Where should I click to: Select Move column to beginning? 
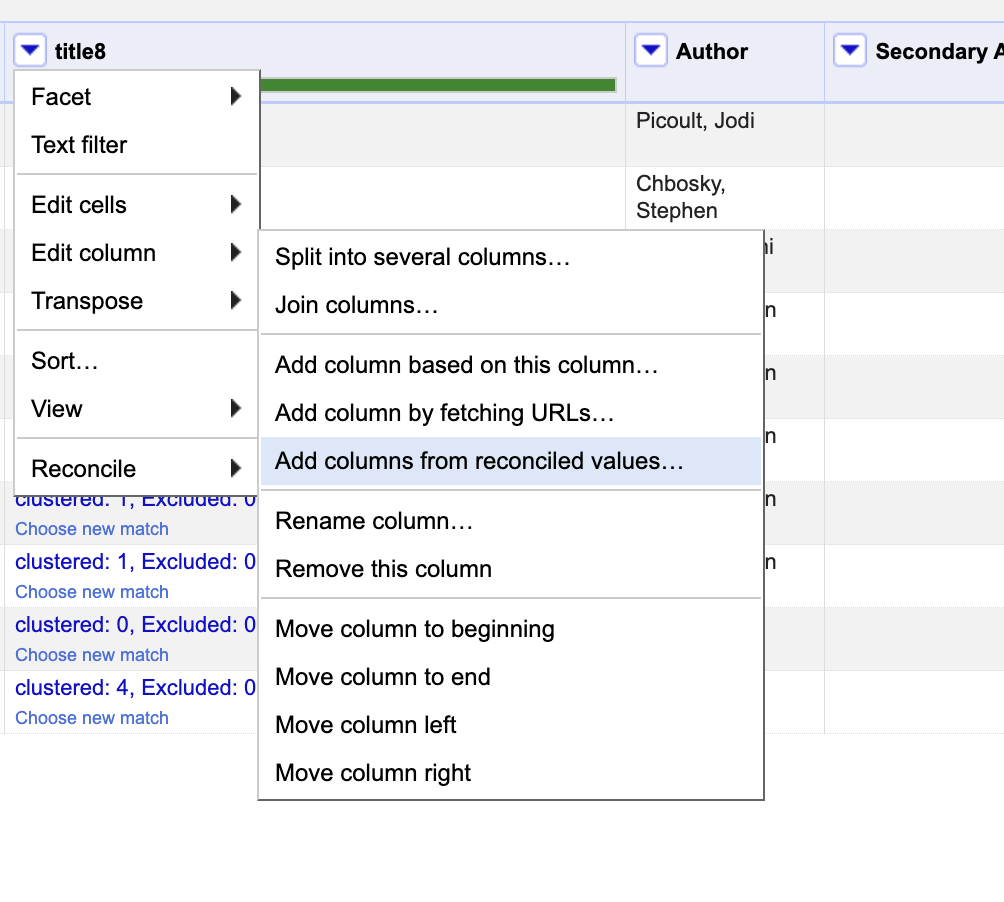click(414, 629)
